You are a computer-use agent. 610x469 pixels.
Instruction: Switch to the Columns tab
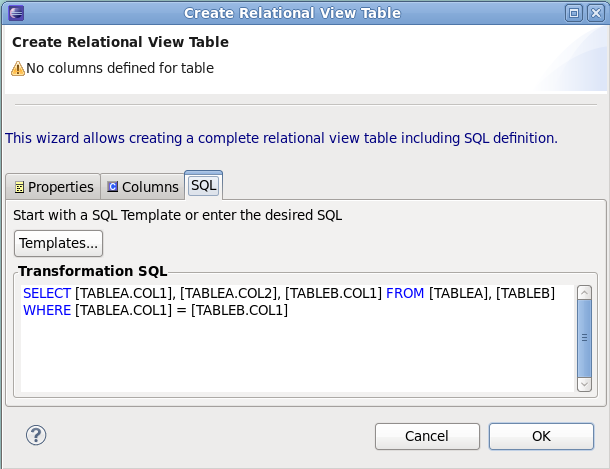click(x=142, y=187)
